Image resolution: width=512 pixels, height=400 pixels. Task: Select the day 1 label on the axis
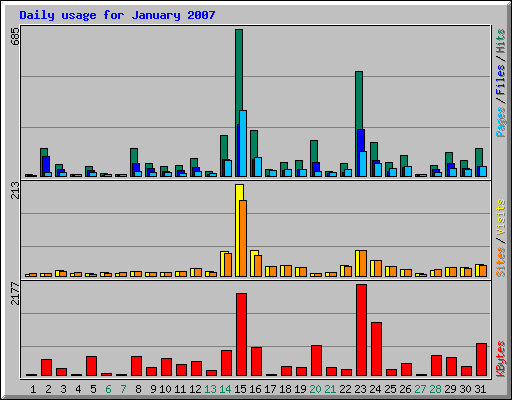tap(33, 389)
